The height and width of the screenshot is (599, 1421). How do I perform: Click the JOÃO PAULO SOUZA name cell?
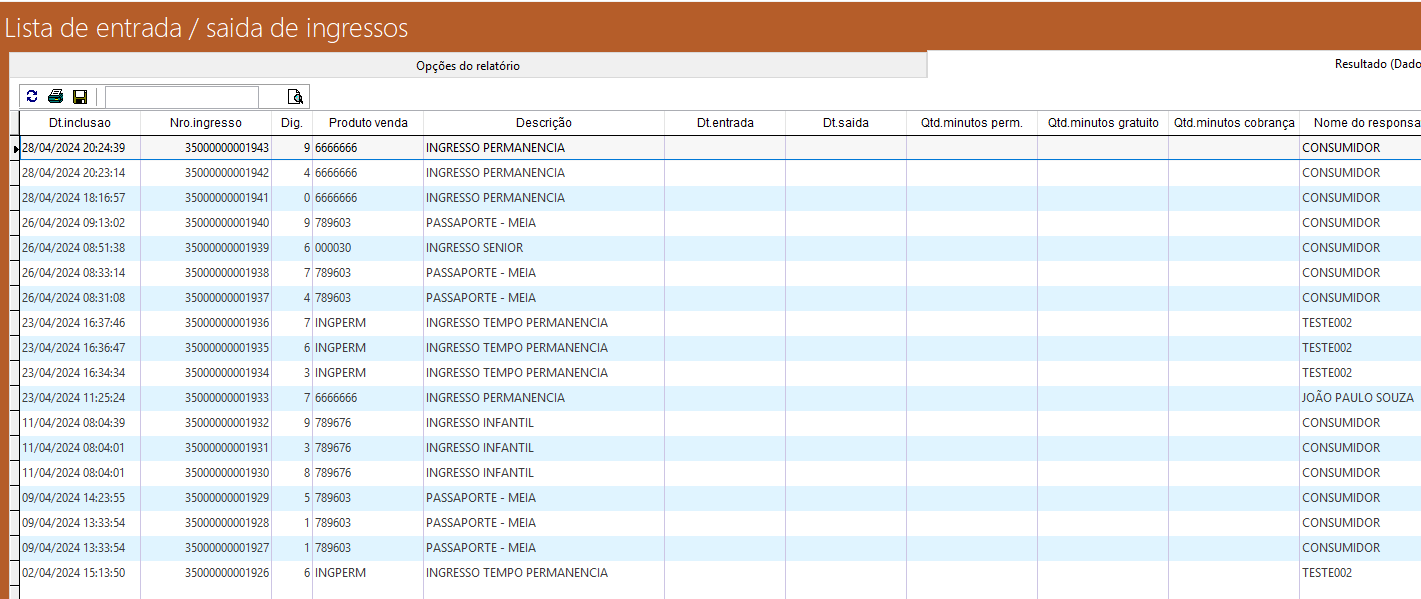[x=1357, y=398]
